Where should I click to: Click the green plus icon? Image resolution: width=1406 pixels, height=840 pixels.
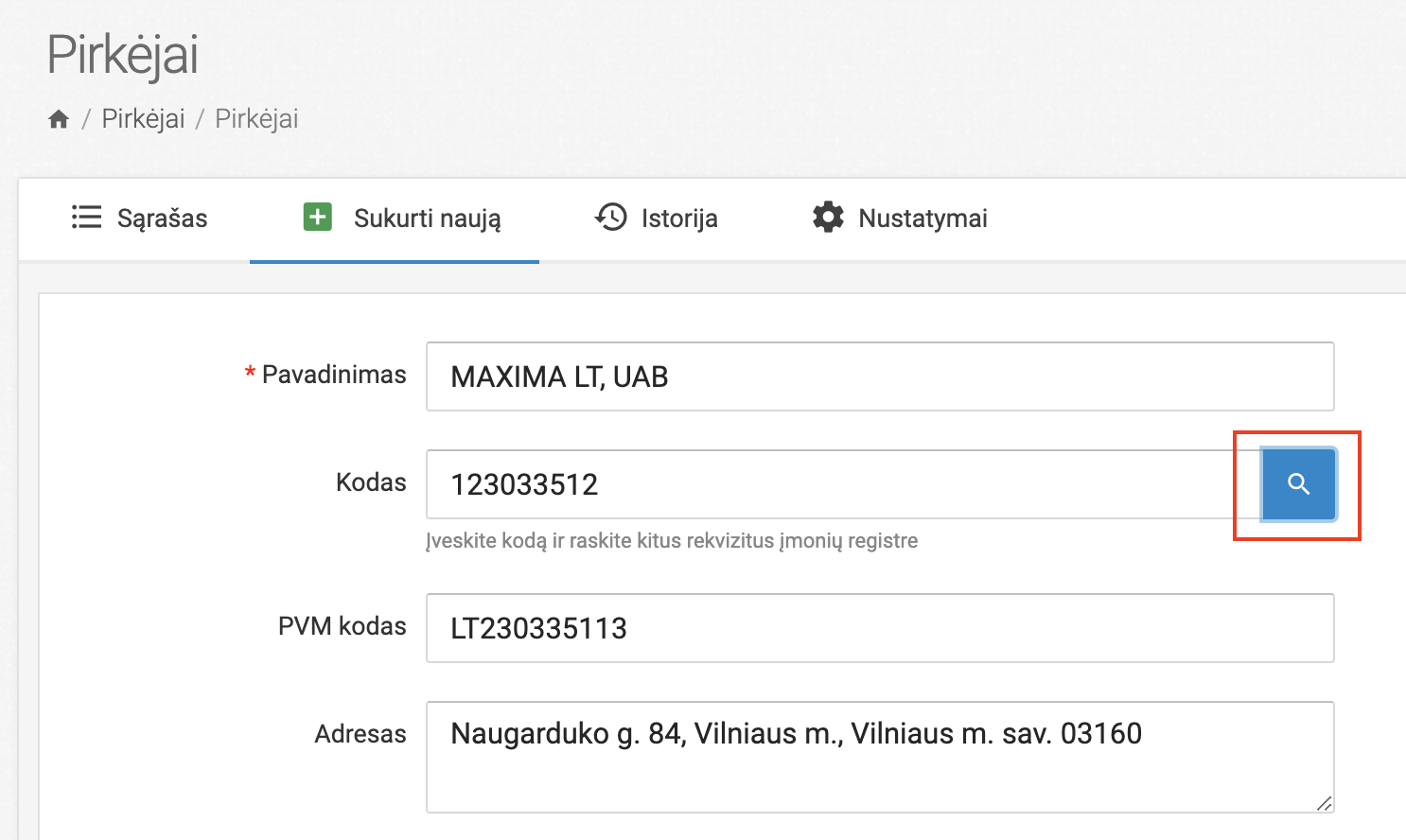318,217
